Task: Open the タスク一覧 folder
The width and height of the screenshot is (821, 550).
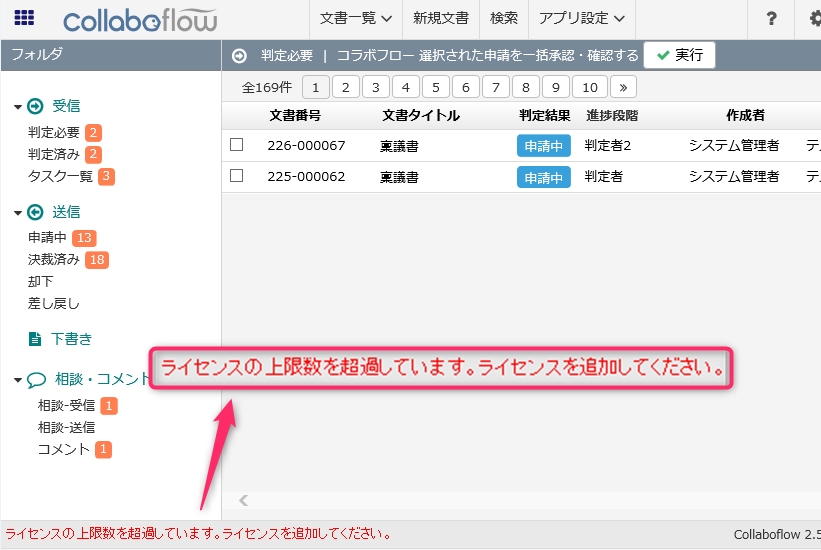Action: click(60, 177)
